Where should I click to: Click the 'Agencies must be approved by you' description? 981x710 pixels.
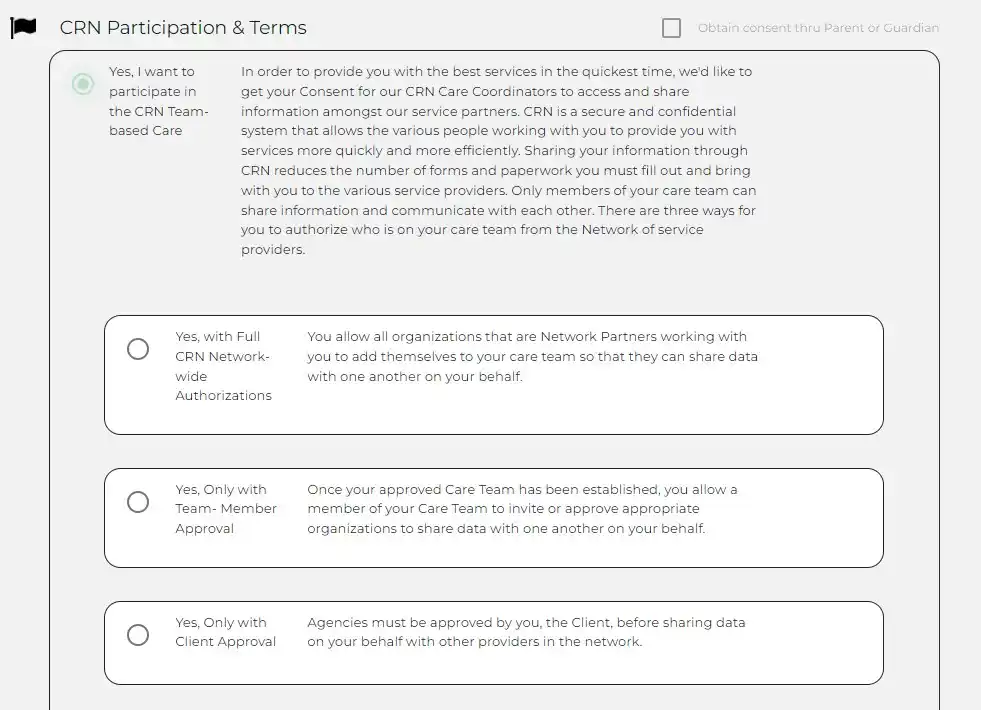[x=526, y=632]
